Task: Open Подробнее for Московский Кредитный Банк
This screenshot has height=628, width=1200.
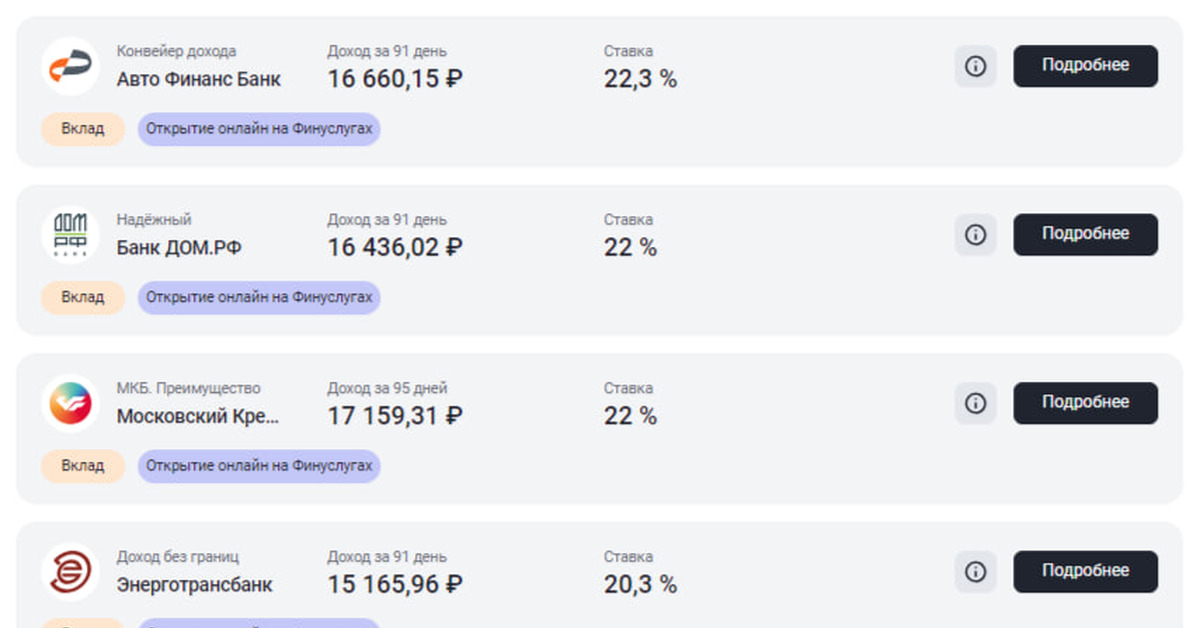Action: (x=1085, y=403)
